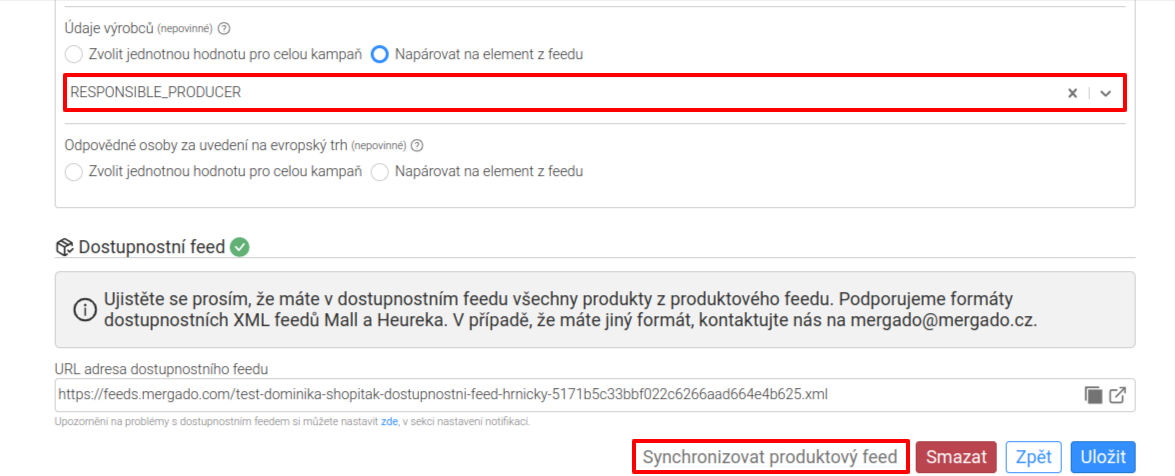Image resolution: width=1175 pixels, height=476 pixels.
Task: Click the Zpět button
Action: 1033,457
